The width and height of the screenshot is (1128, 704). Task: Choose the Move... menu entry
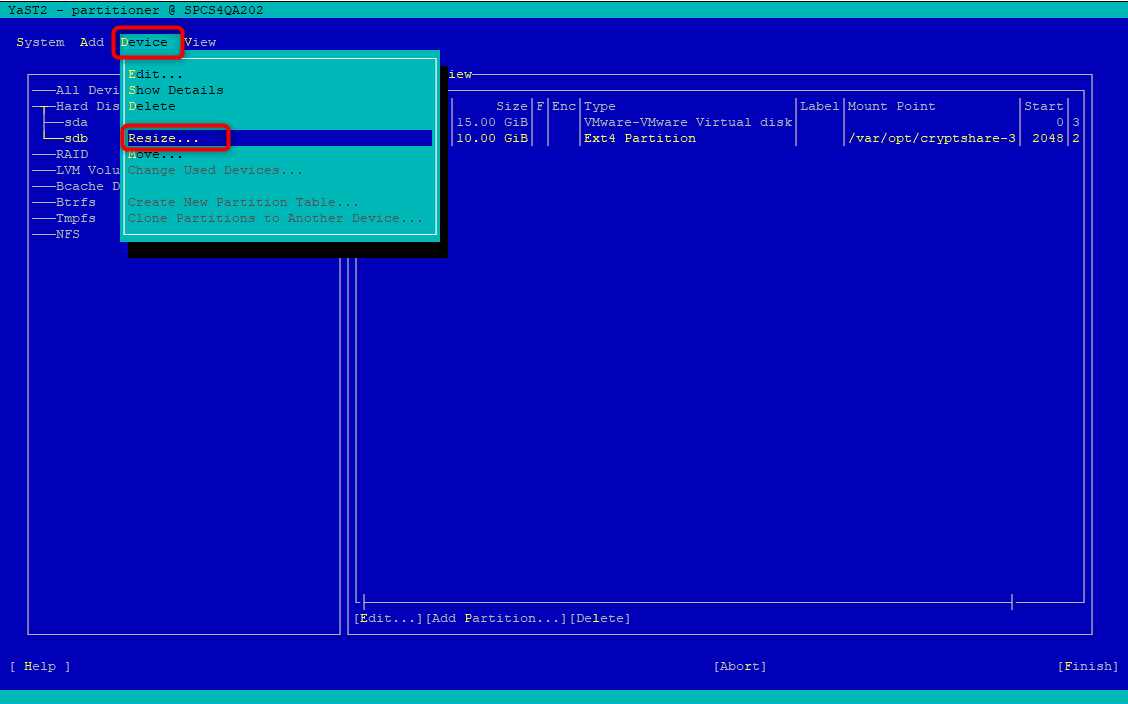click(x=155, y=154)
